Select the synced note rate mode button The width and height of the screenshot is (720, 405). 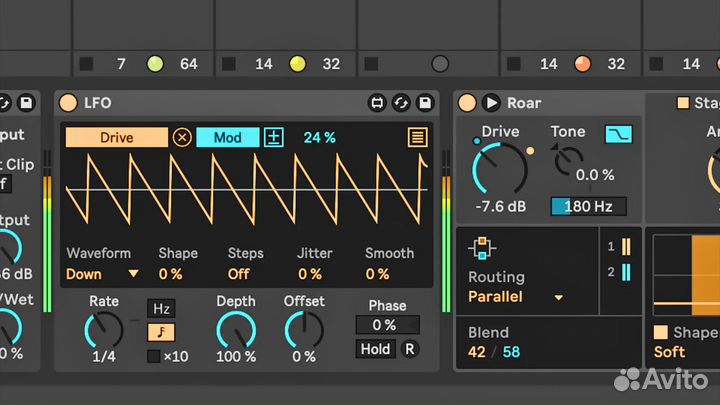[161, 332]
